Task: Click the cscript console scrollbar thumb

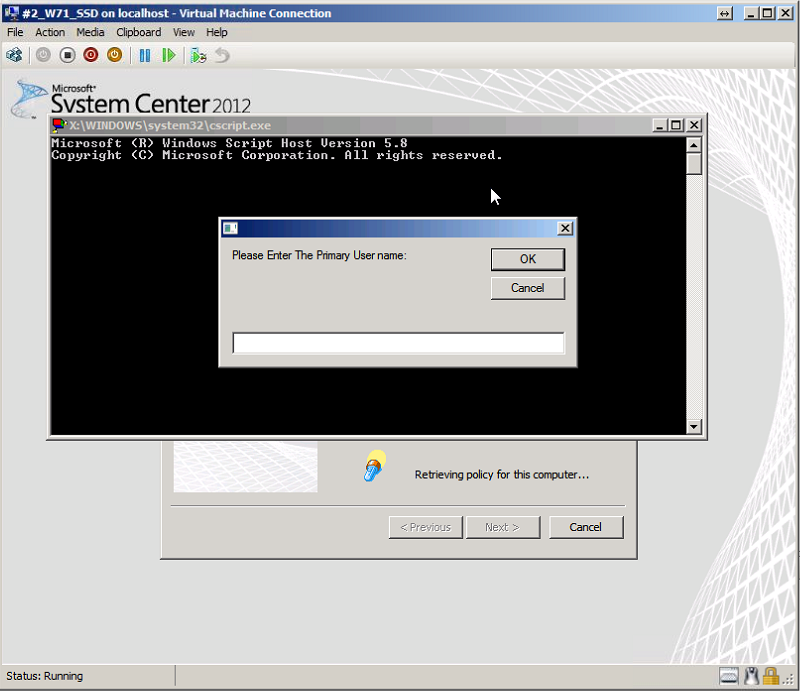Action: [x=693, y=164]
